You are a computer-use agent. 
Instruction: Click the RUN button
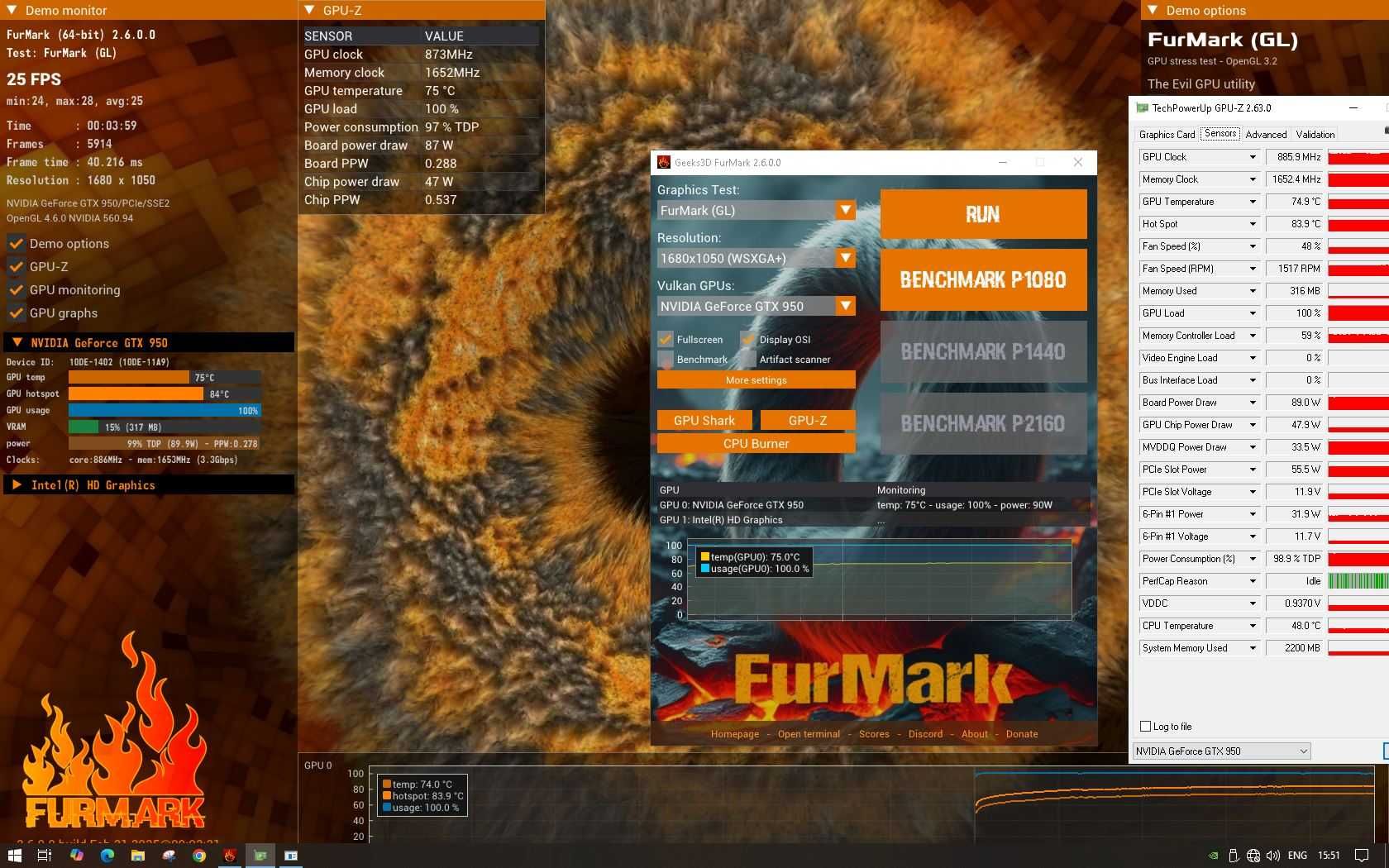983,214
